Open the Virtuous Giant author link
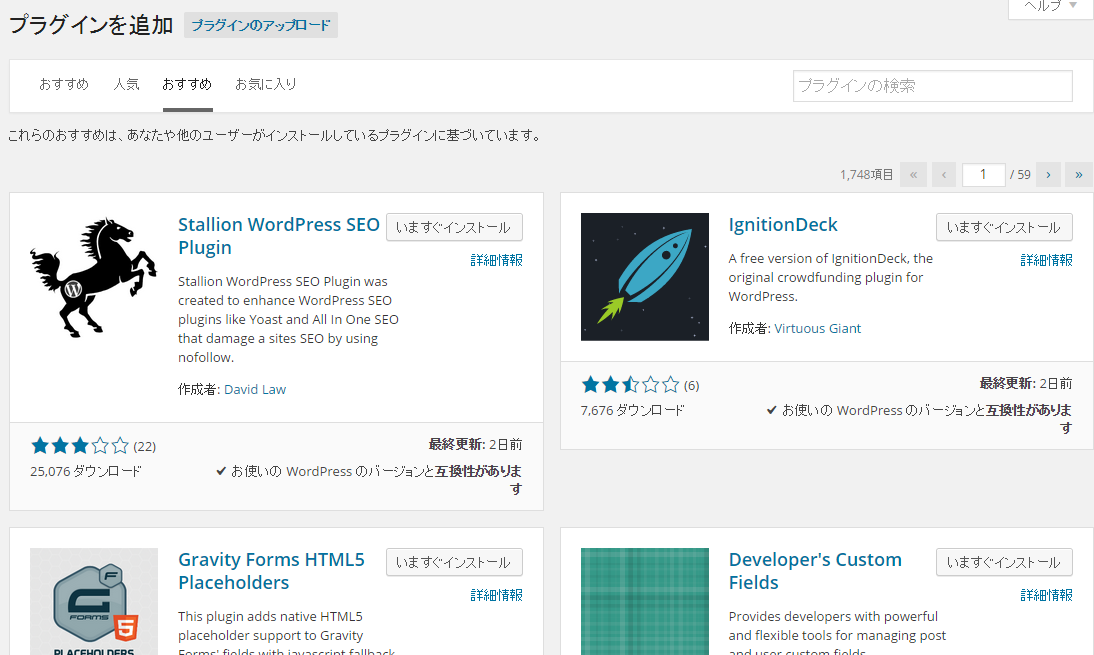This screenshot has width=1094, height=655. point(817,328)
